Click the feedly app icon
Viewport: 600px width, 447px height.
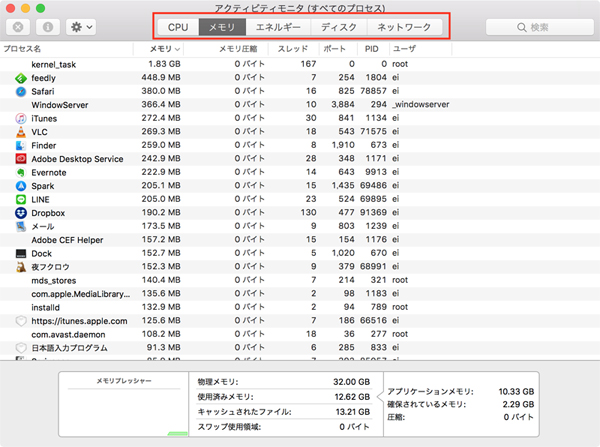pyautogui.click(x=21, y=78)
